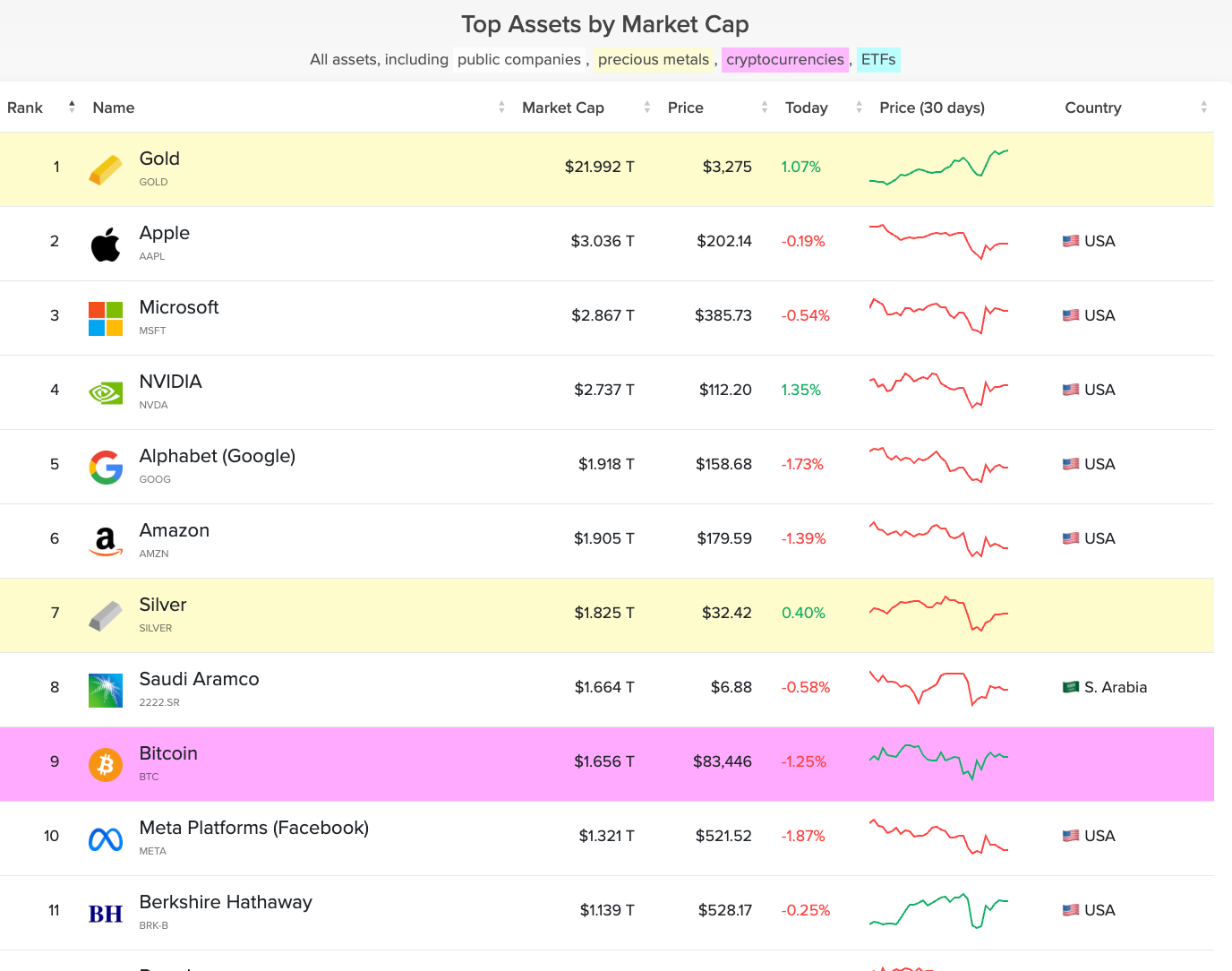Click the USA flag in Alphabet row

1070,464
